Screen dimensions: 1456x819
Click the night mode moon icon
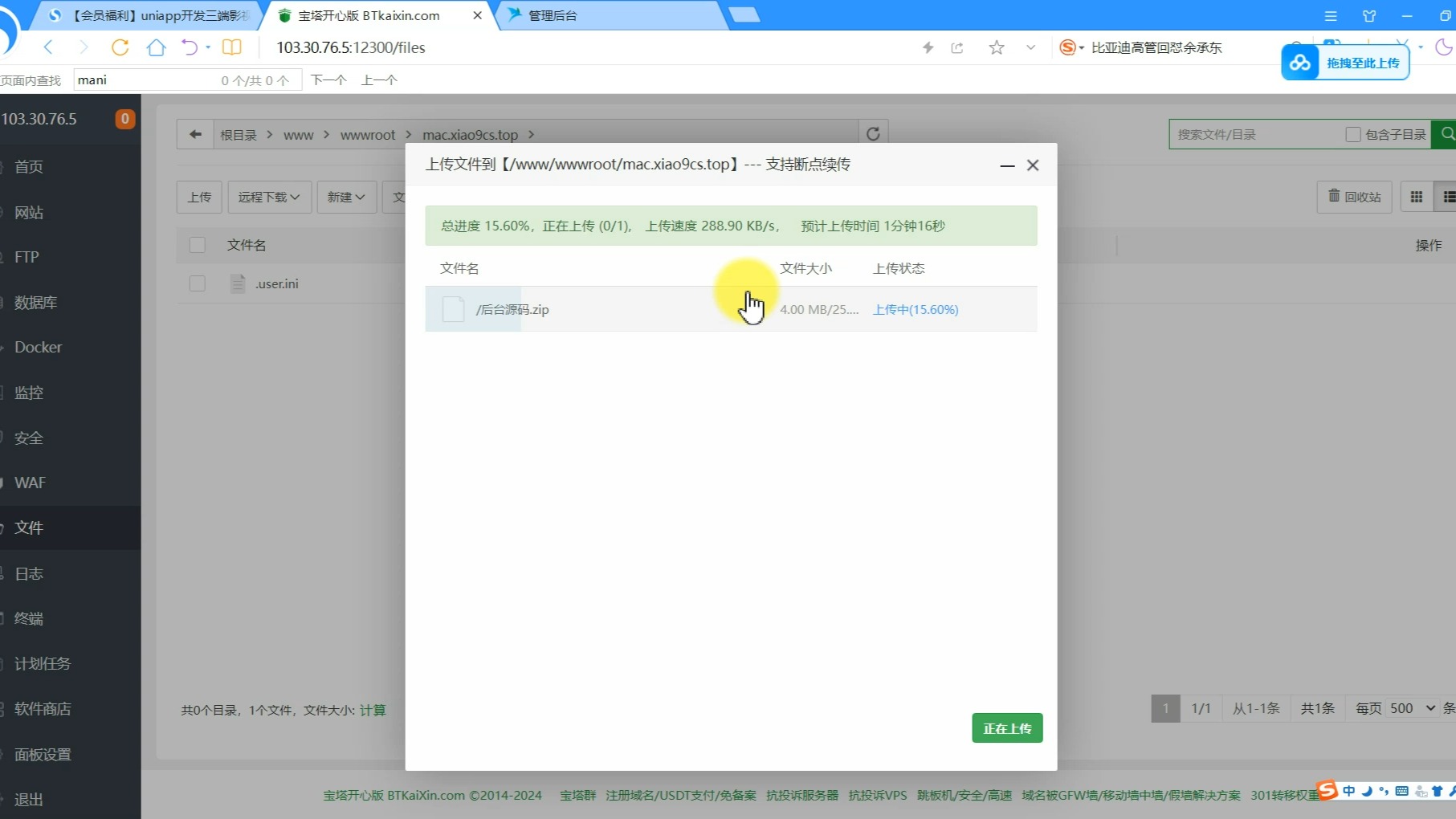point(1443,47)
